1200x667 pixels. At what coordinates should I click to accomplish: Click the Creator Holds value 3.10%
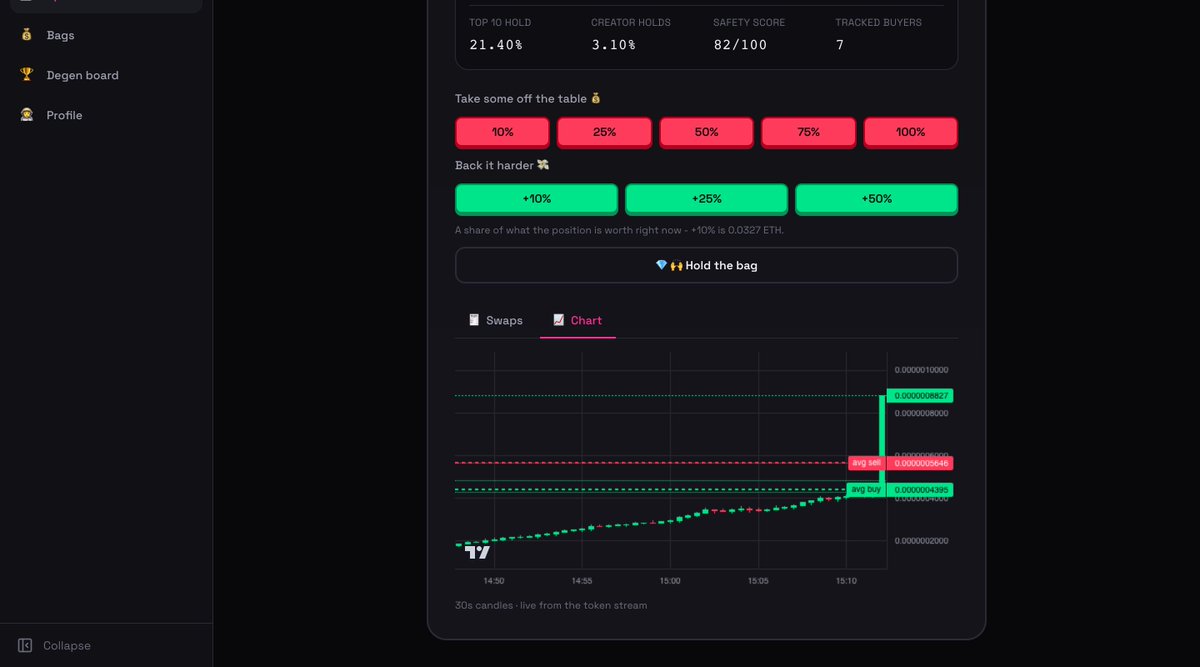pos(613,45)
